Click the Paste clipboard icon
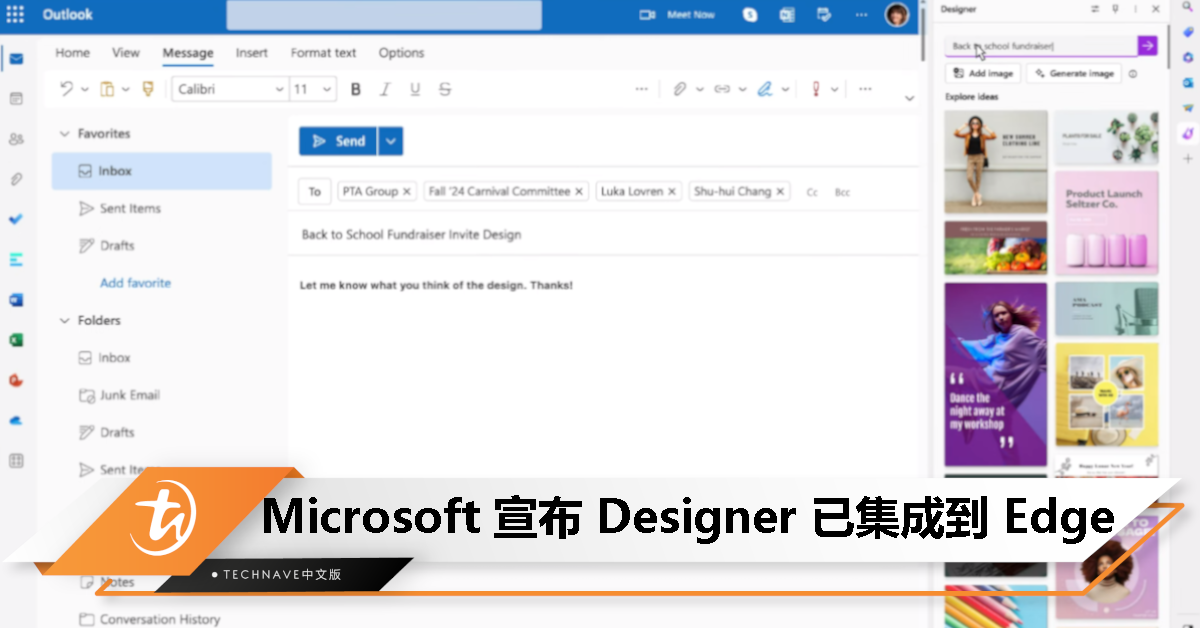Image resolution: width=1200 pixels, height=628 pixels. pyautogui.click(x=107, y=89)
